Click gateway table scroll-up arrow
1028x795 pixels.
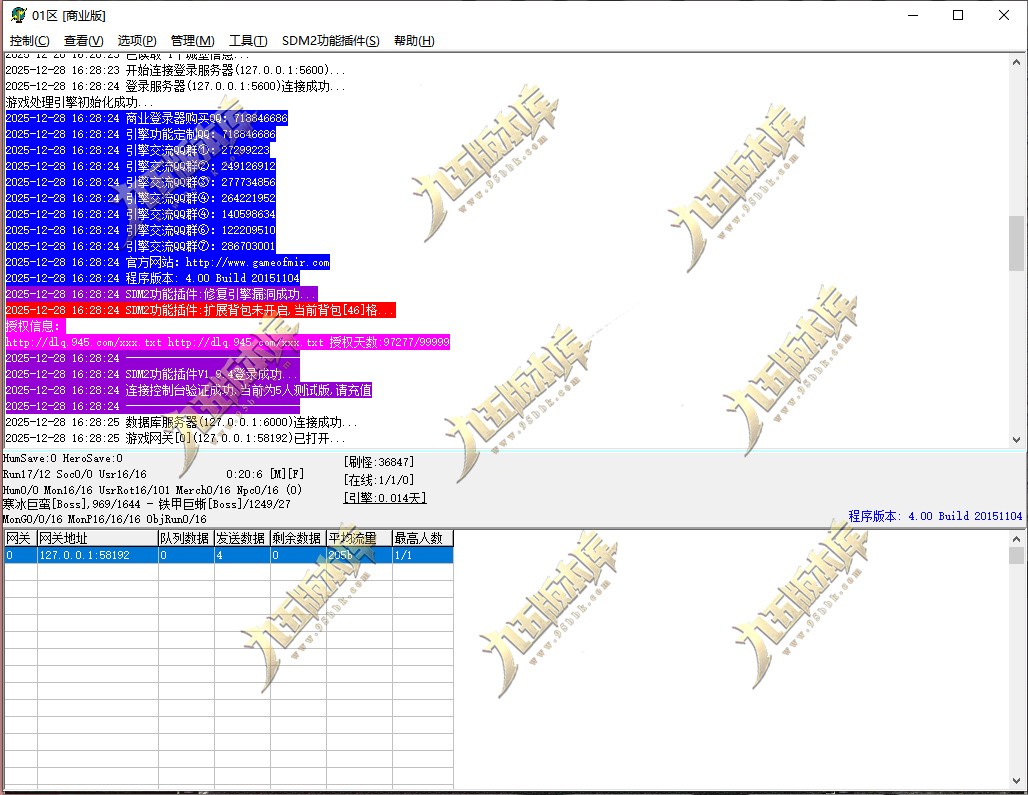pyautogui.click(x=1016, y=539)
